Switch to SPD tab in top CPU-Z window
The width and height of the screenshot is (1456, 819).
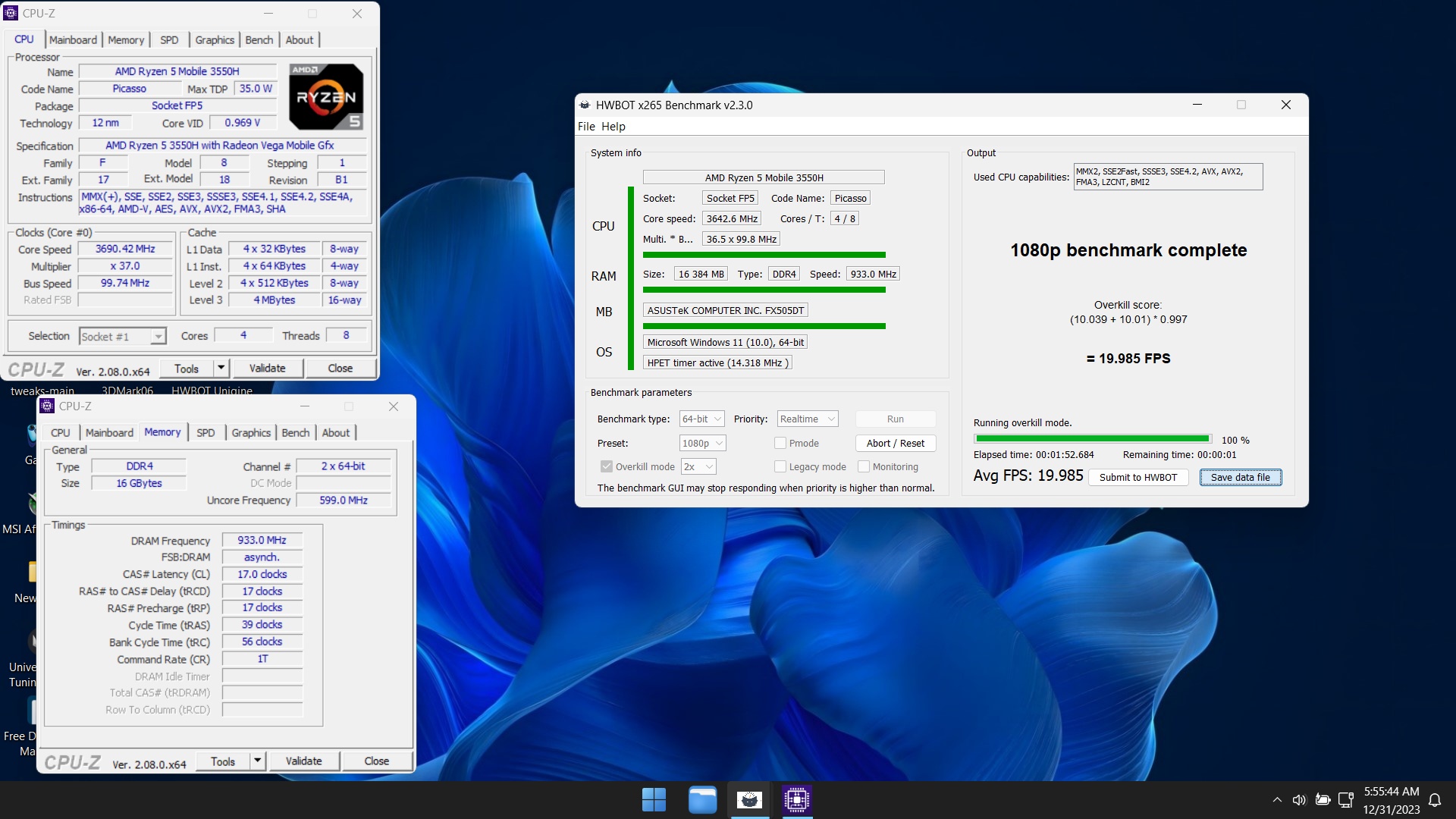(169, 39)
